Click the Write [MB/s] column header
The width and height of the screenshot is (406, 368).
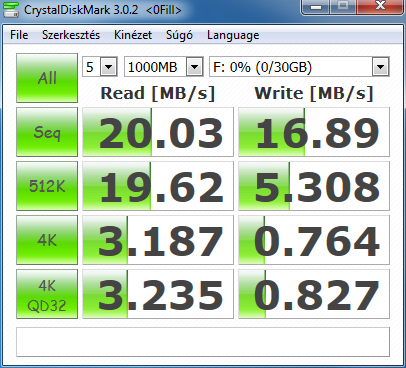click(x=314, y=93)
